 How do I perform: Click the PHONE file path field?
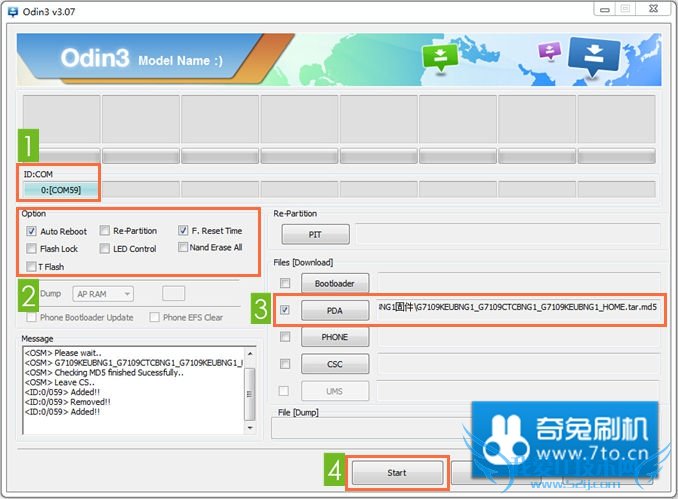[x=519, y=336]
